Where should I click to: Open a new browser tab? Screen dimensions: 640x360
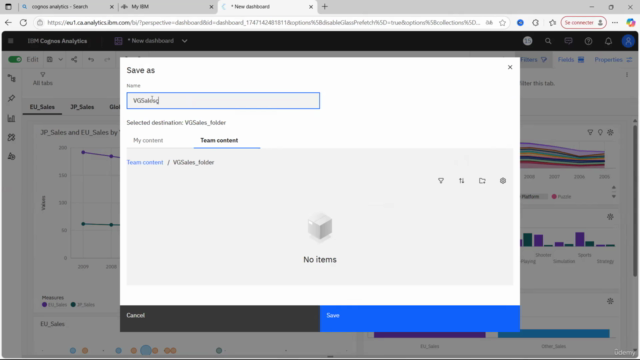(x=324, y=7)
